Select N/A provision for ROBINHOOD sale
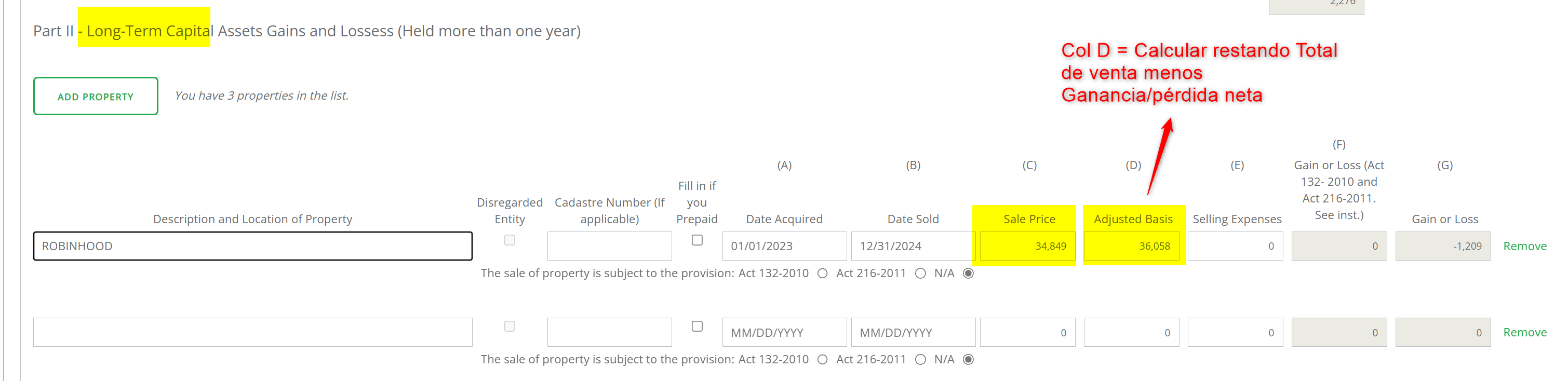The width and height of the screenshot is (1568, 381). pyautogui.click(x=969, y=273)
